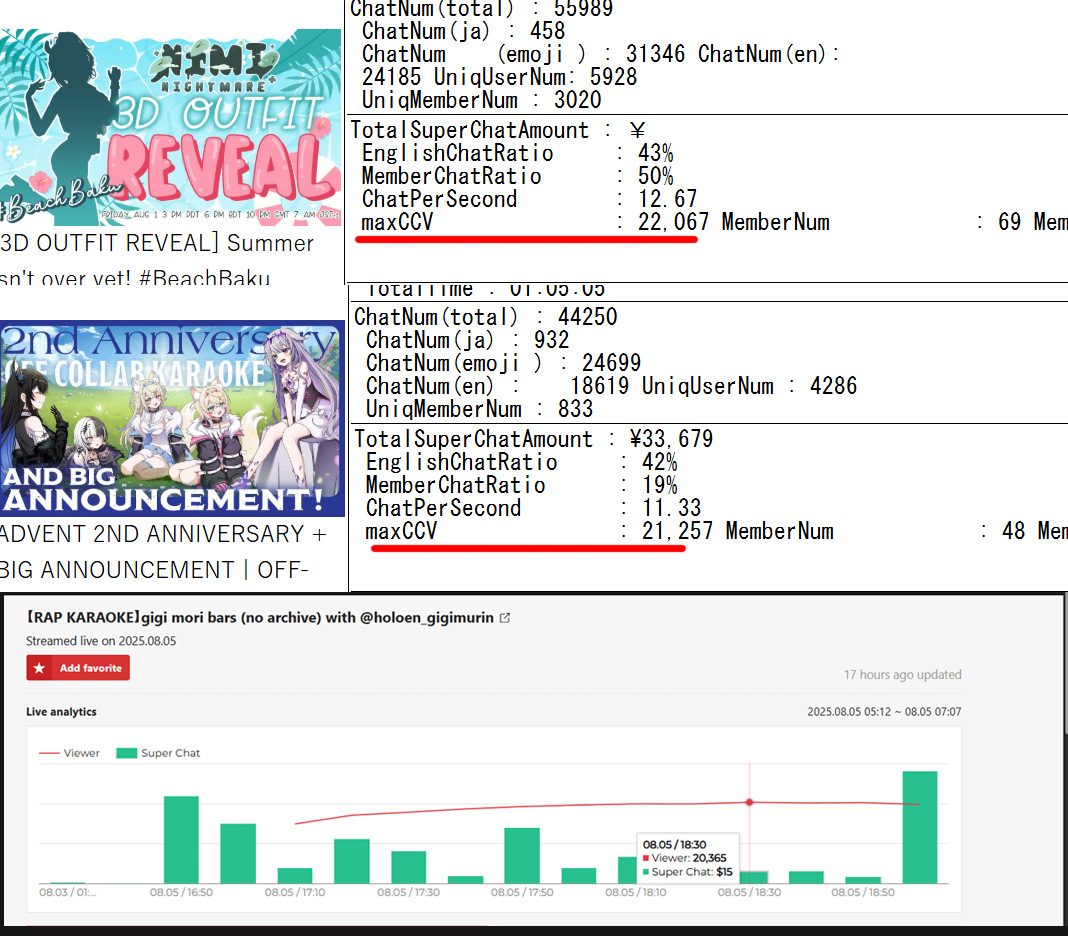
Task: Click TotalSuperChatAmount '¥33,679'
Action: 671,439
